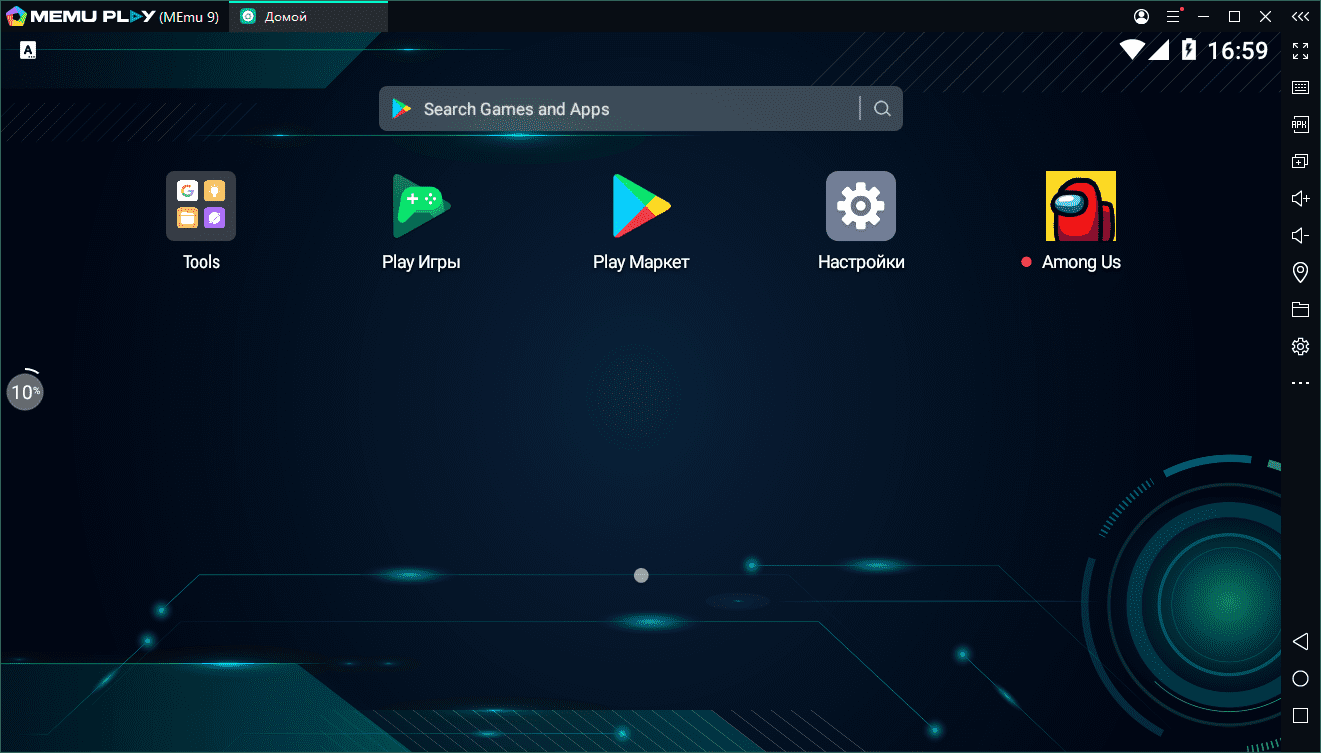1321x753 pixels.
Task: Open the MEmu hamburger menu
Action: click(1173, 17)
